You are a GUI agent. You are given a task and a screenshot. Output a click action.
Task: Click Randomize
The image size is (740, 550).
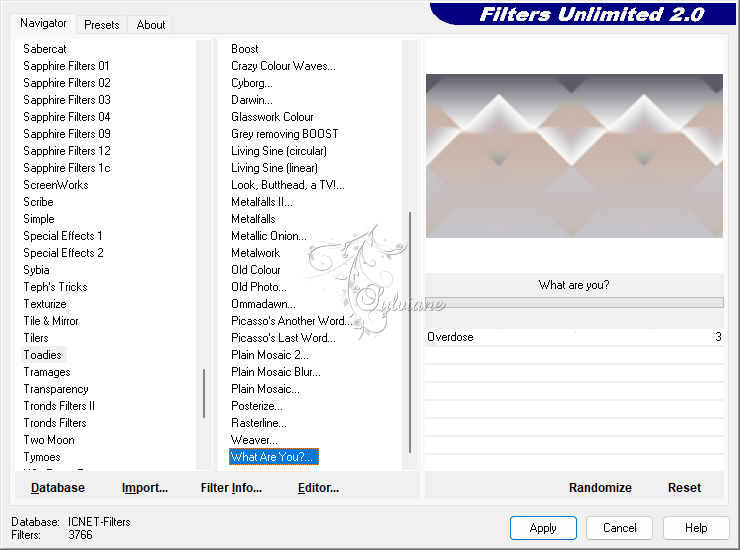[600, 488]
